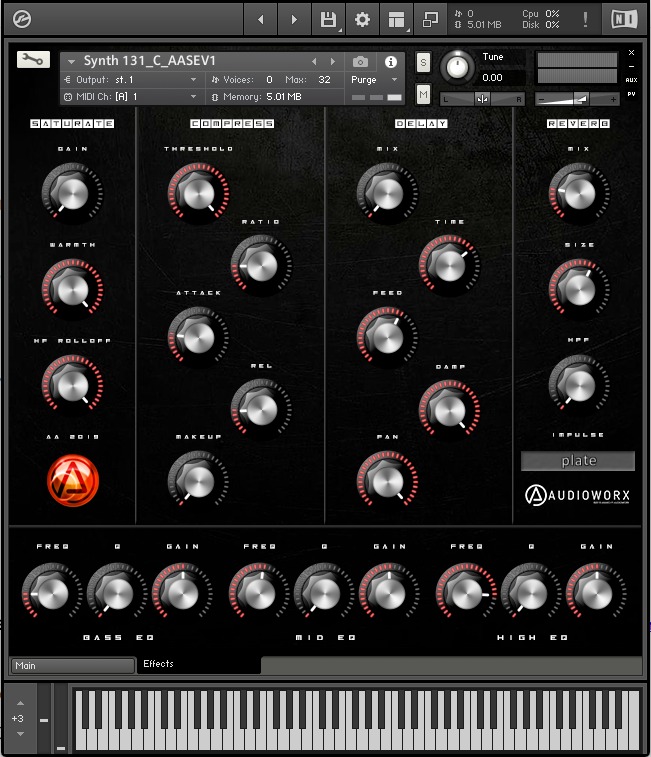Toggle the M mute button
Viewport: 651px width, 757px height.
click(x=423, y=94)
